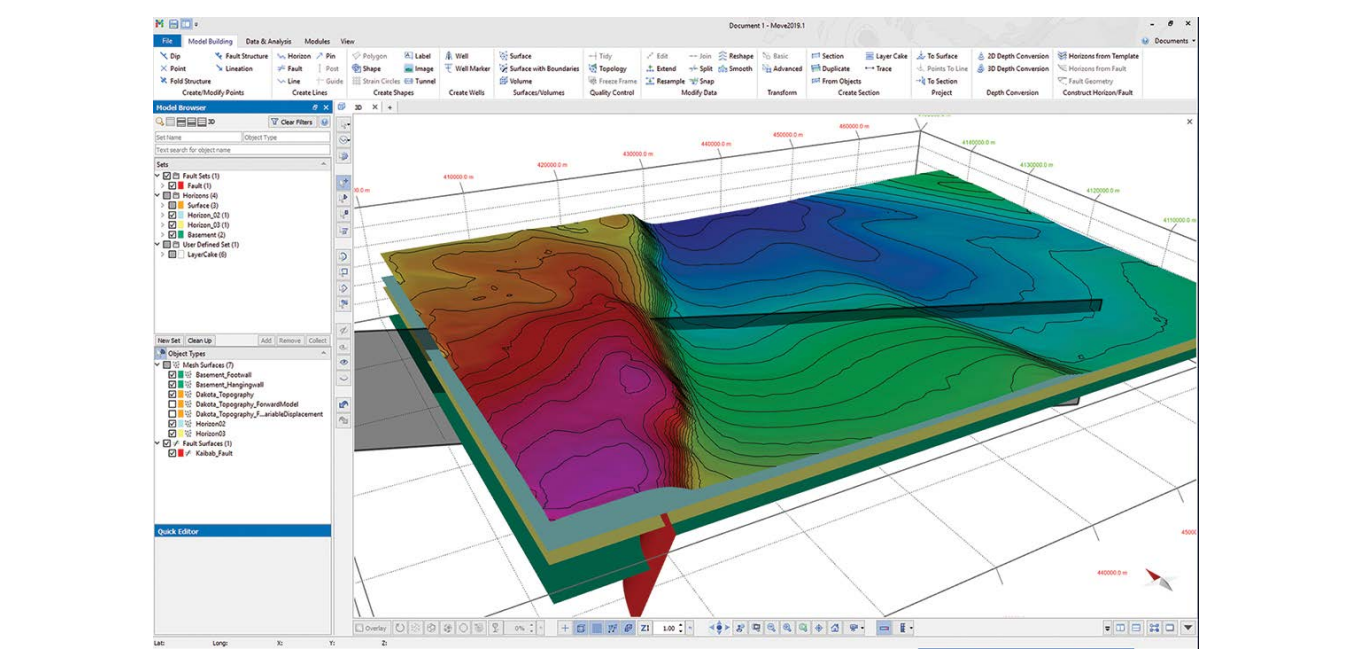Click the Extend tool

(660, 69)
